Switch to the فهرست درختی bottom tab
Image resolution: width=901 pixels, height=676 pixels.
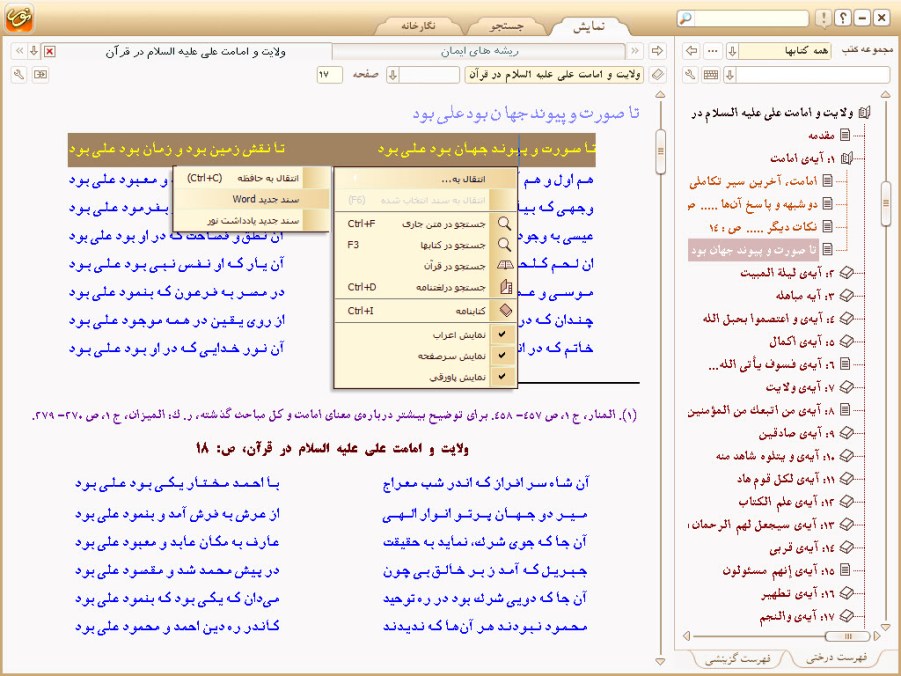coord(836,658)
